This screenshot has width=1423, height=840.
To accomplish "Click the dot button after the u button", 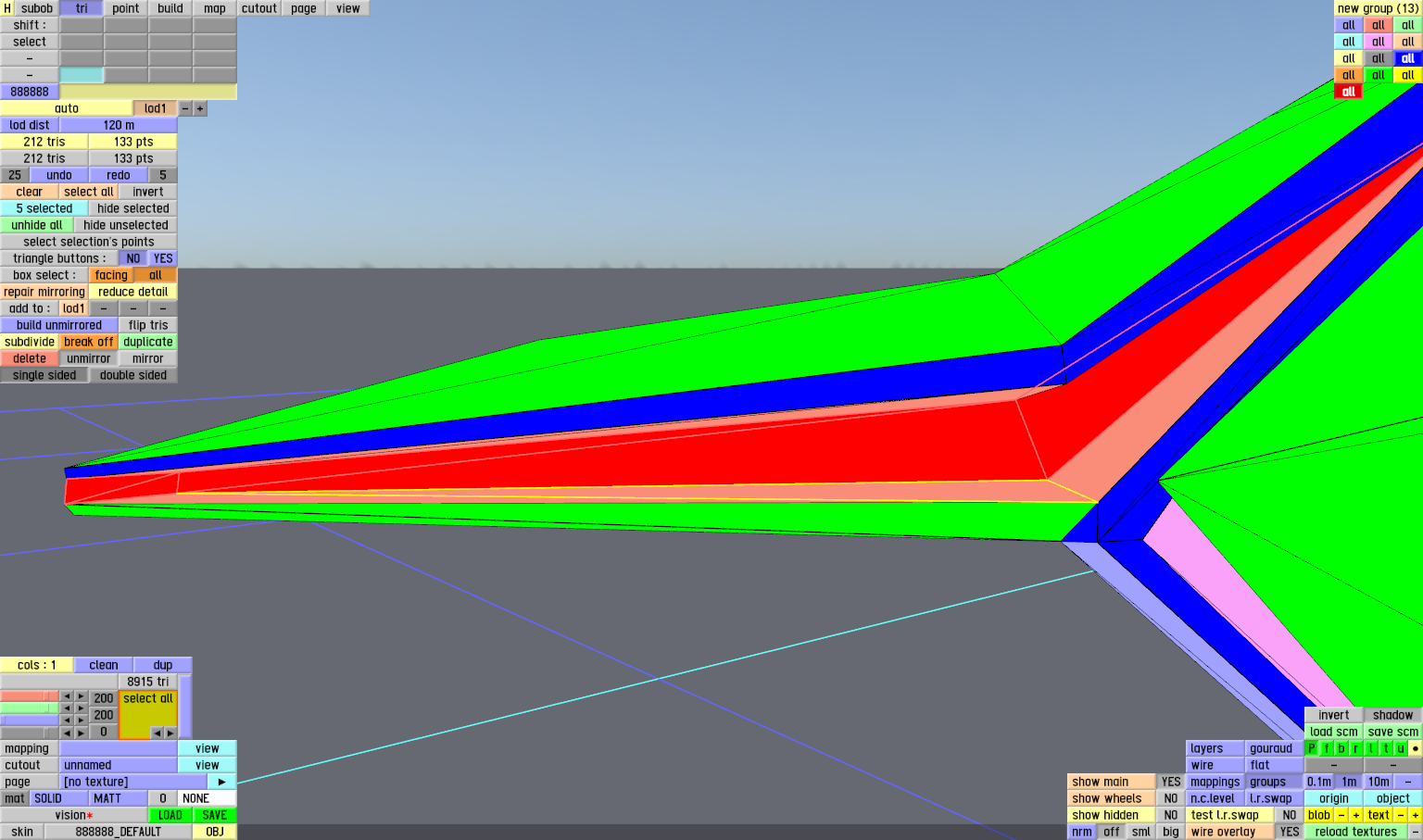I will coord(1416,748).
